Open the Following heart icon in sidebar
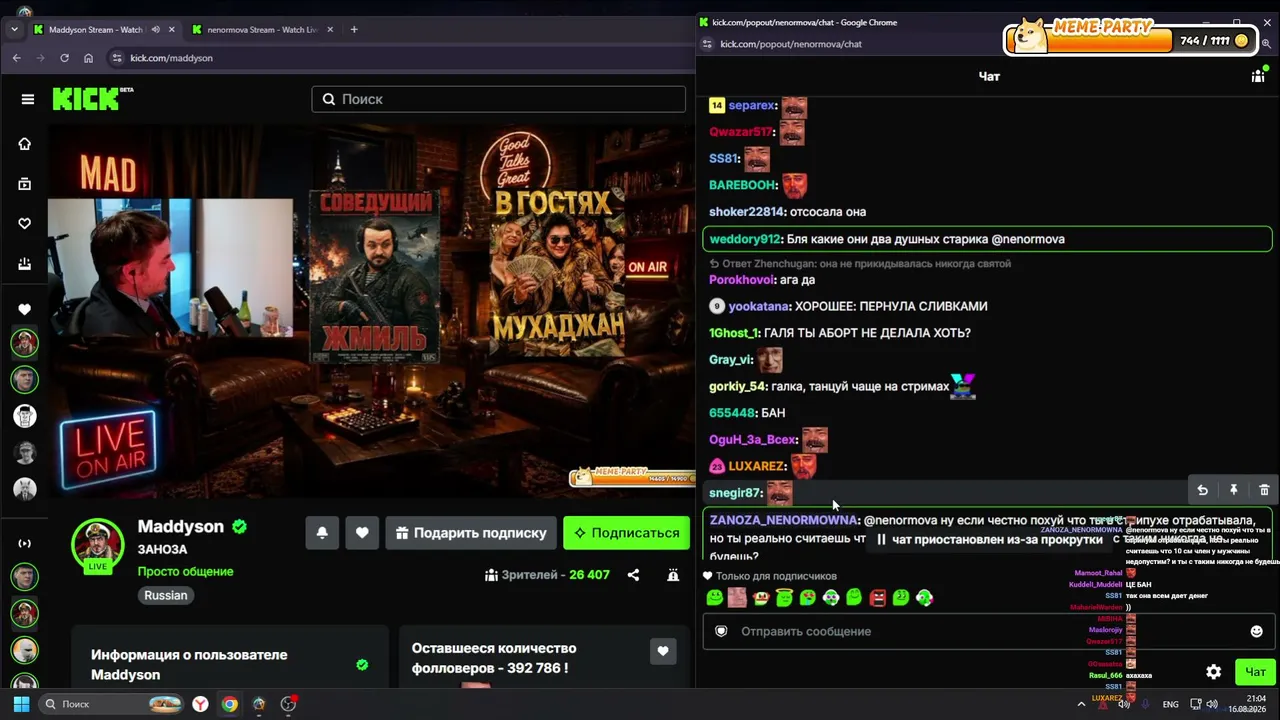This screenshot has width=1280, height=720. 25,224
